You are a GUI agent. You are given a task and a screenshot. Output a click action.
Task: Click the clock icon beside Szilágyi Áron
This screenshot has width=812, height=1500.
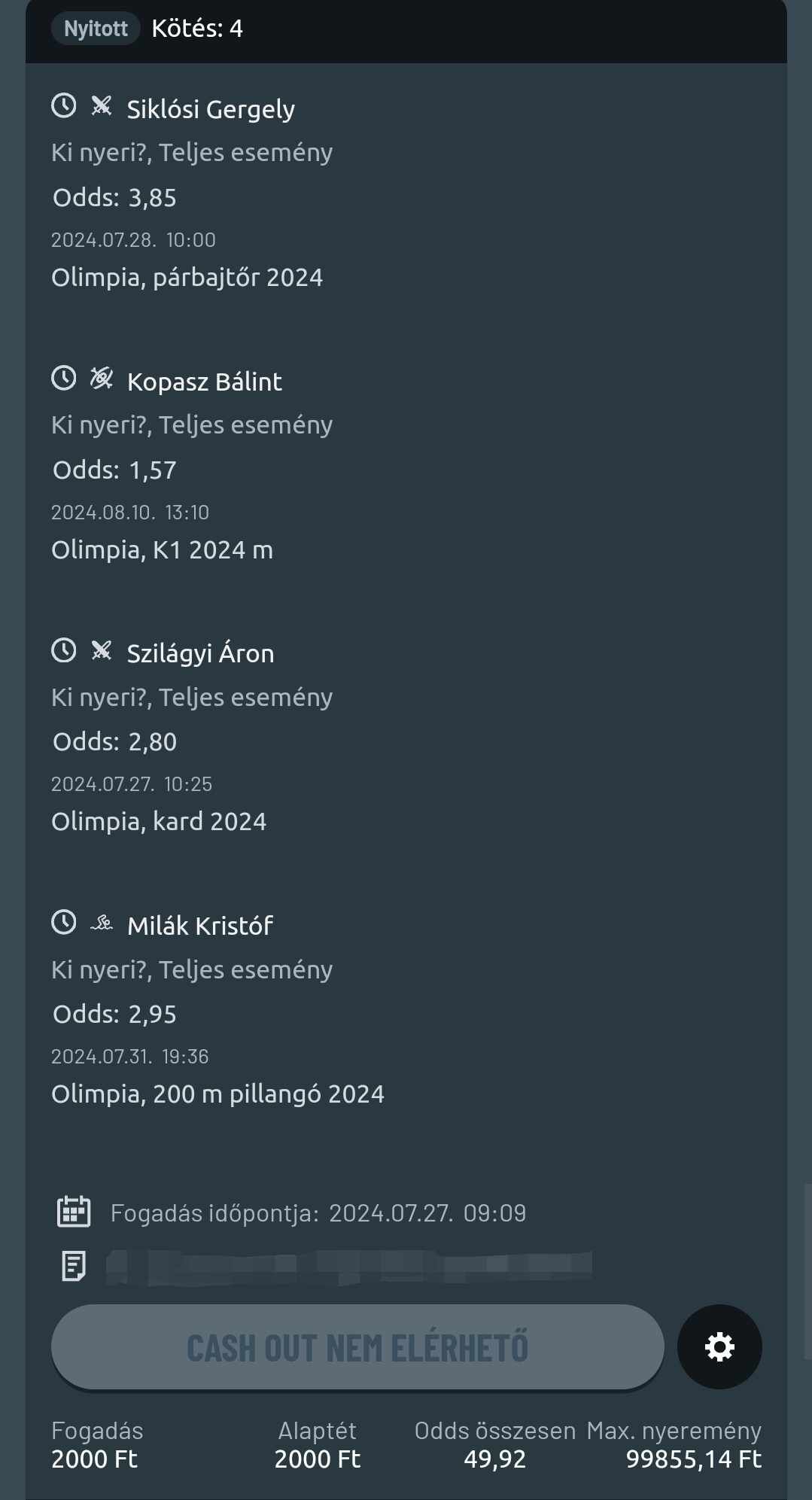click(x=64, y=650)
